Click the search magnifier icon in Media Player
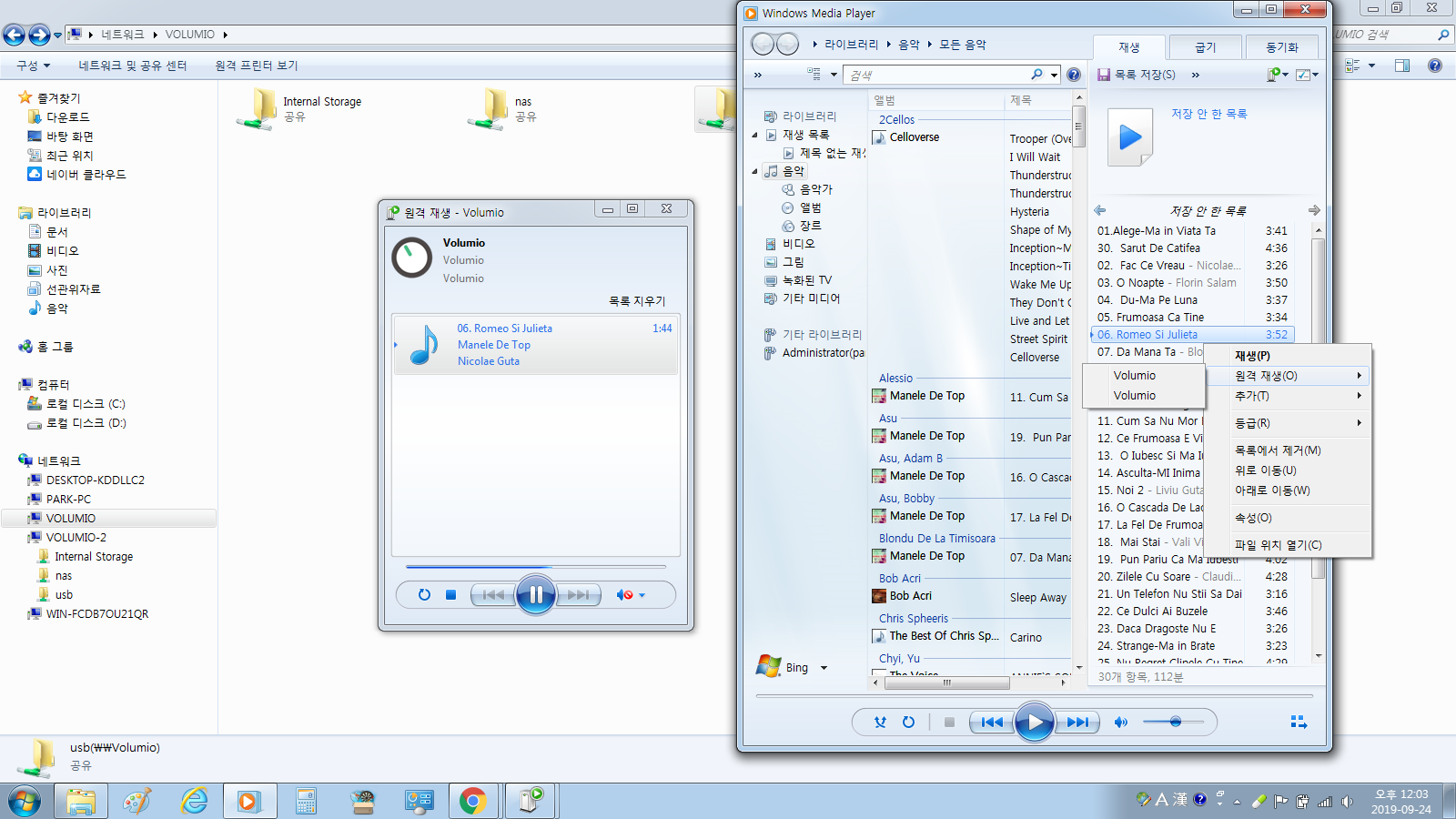Viewport: 1456px width, 819px height. click(x=1037, y=75)
